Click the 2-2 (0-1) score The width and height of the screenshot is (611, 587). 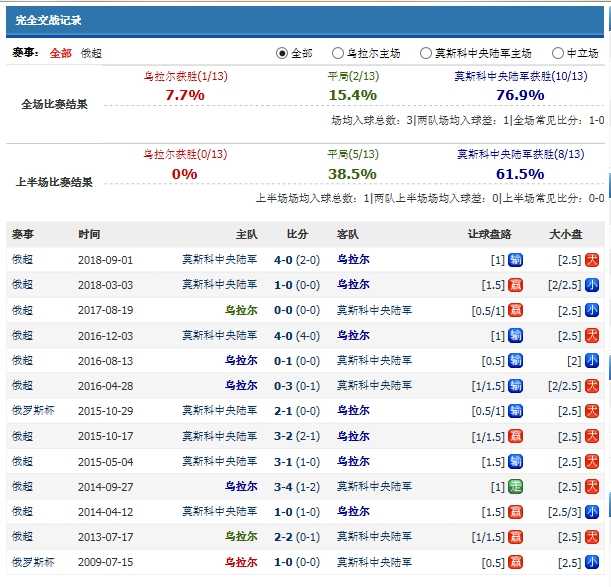pyautogui.click(x=297, y=537)
